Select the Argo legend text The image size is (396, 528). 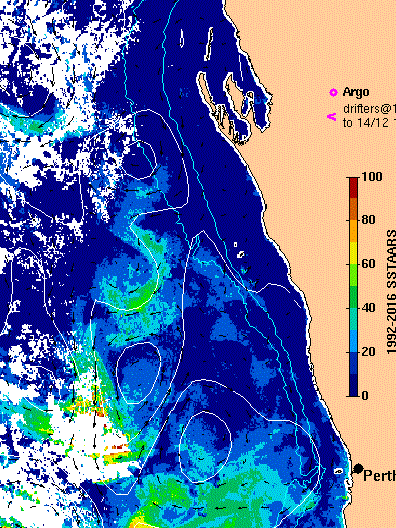[356, 92]
